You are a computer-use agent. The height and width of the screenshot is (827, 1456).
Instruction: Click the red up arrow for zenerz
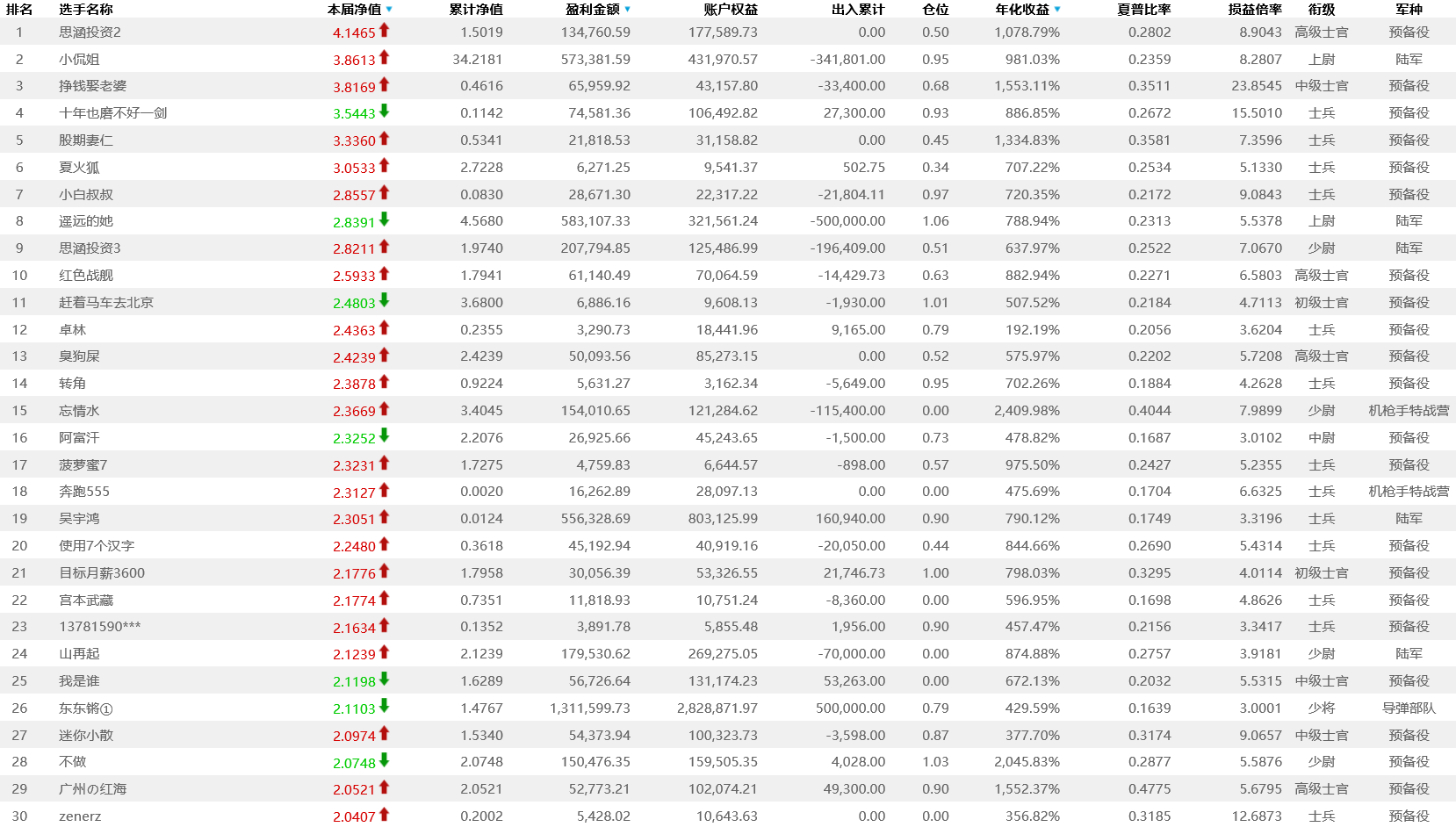[384, 815]
